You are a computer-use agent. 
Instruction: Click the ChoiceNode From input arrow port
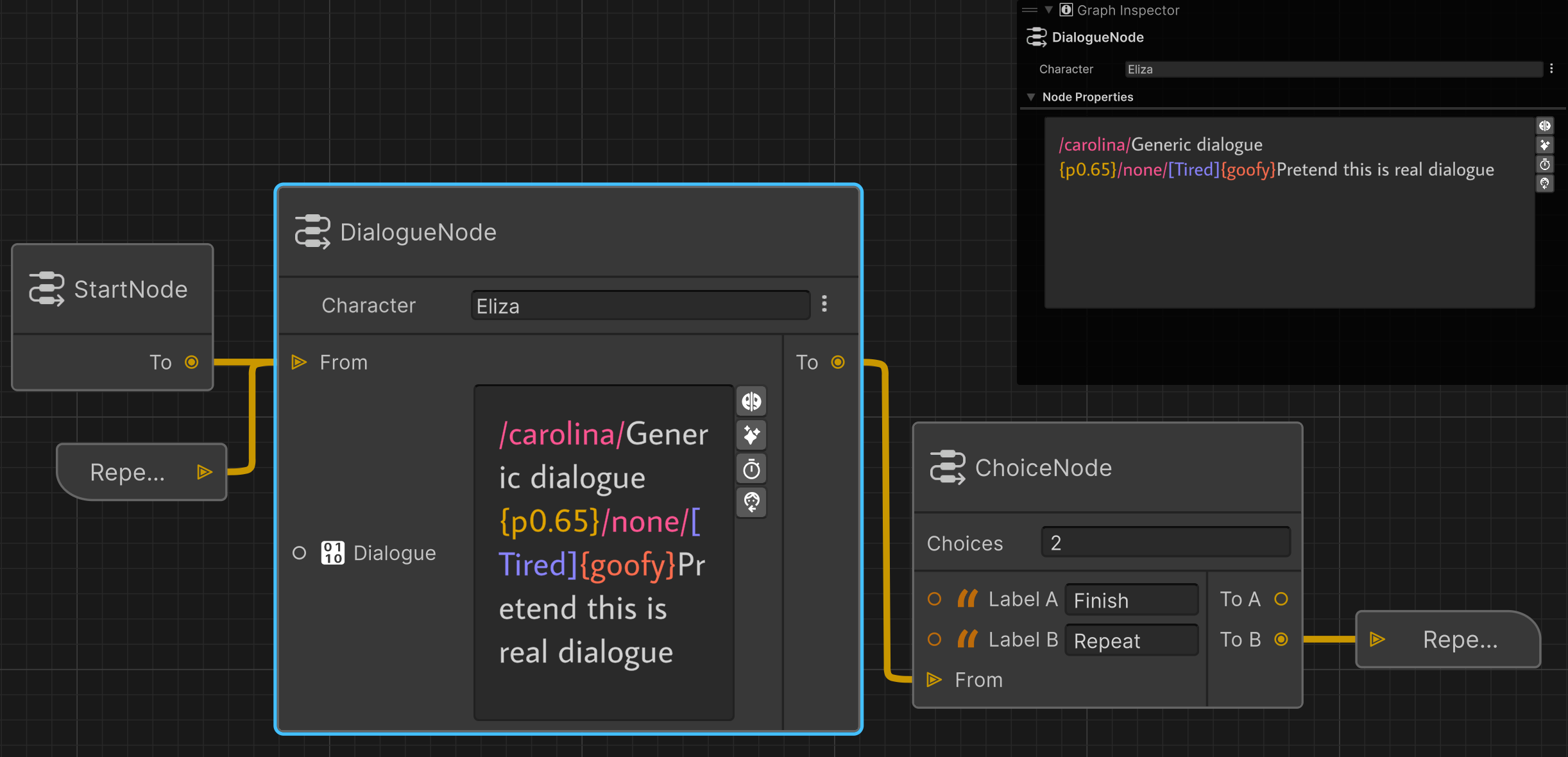click(x=934, y=679)
